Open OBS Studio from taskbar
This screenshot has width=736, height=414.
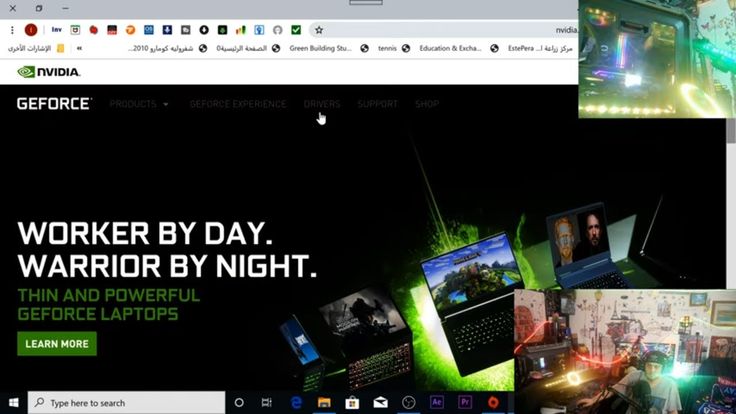click(x=409, y=403)
